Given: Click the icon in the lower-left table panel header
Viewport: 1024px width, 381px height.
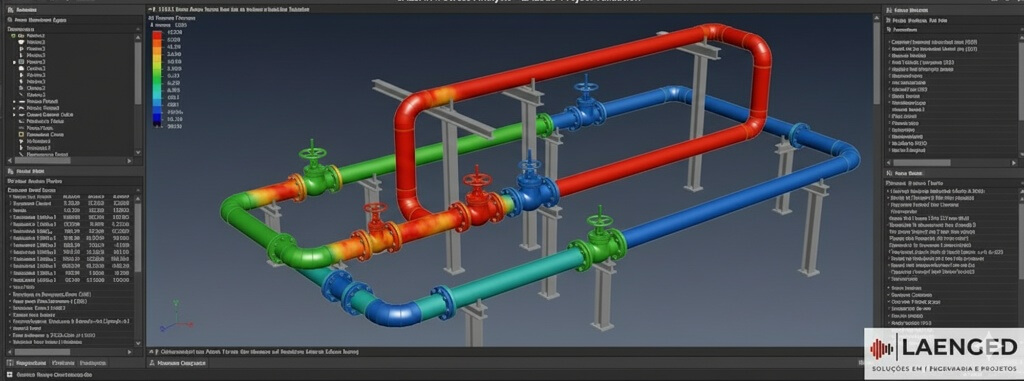Looking at the screenshot, I should point(10,171).
